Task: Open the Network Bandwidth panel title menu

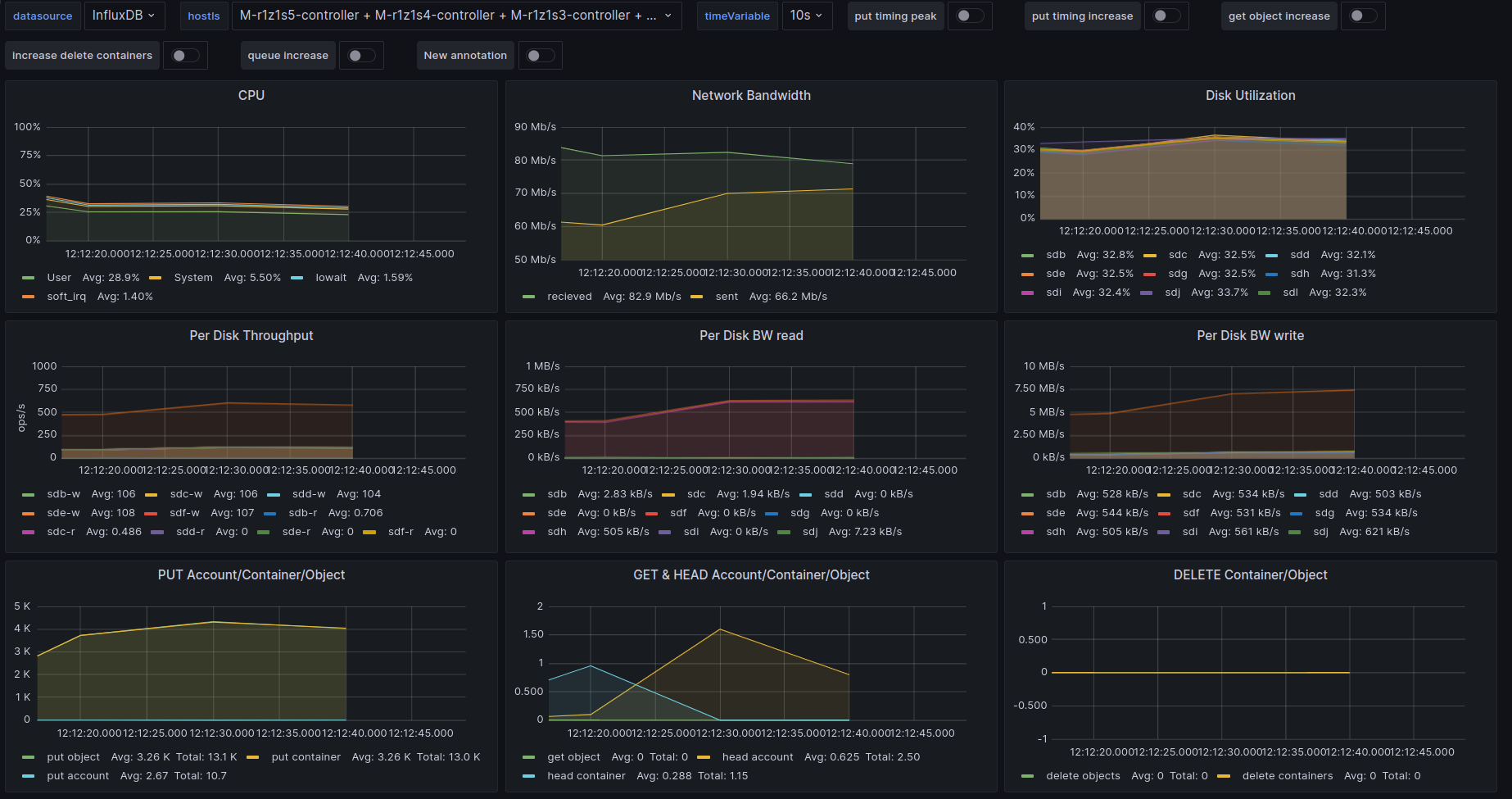Action: tap(750, 95)
